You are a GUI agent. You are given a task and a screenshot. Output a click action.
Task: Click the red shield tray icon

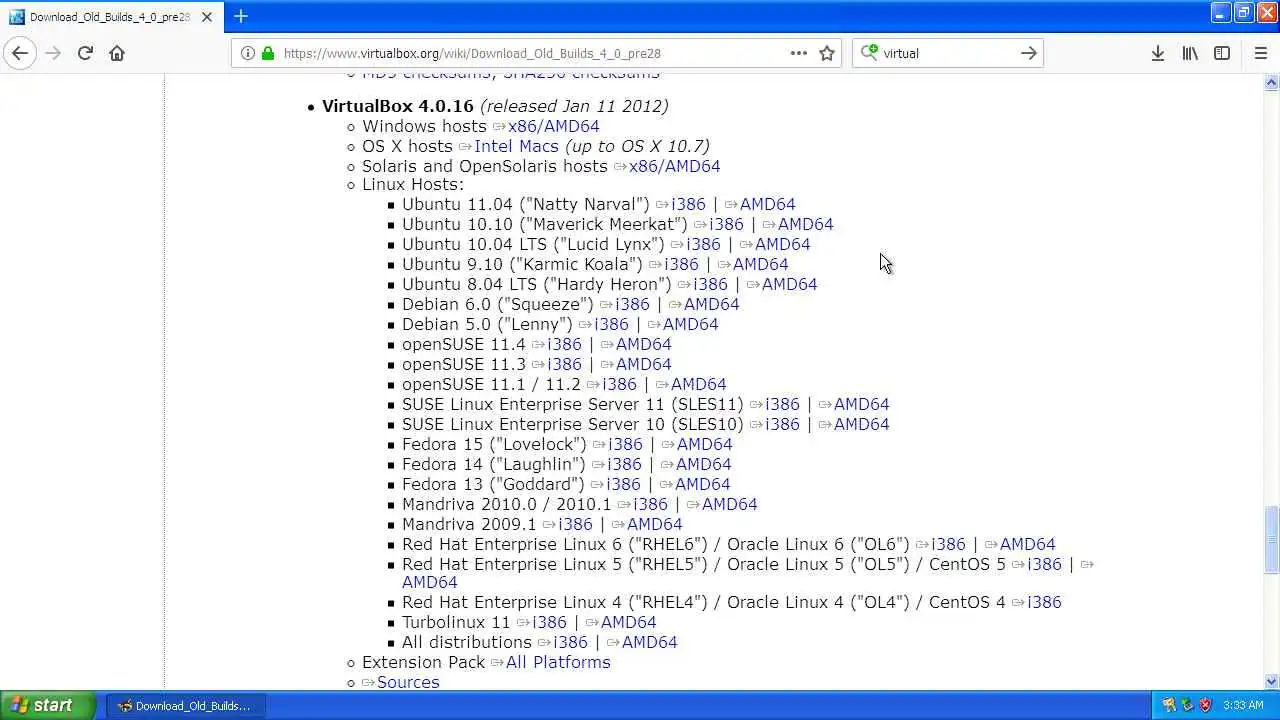(x=1205, y=705)
